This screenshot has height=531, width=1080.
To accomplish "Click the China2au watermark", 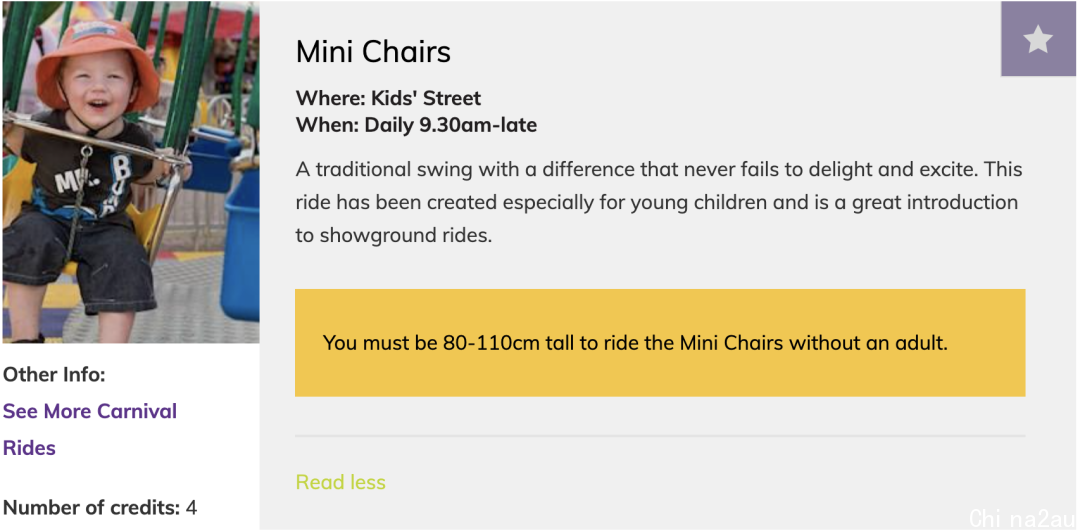I will coord(1021,518).
